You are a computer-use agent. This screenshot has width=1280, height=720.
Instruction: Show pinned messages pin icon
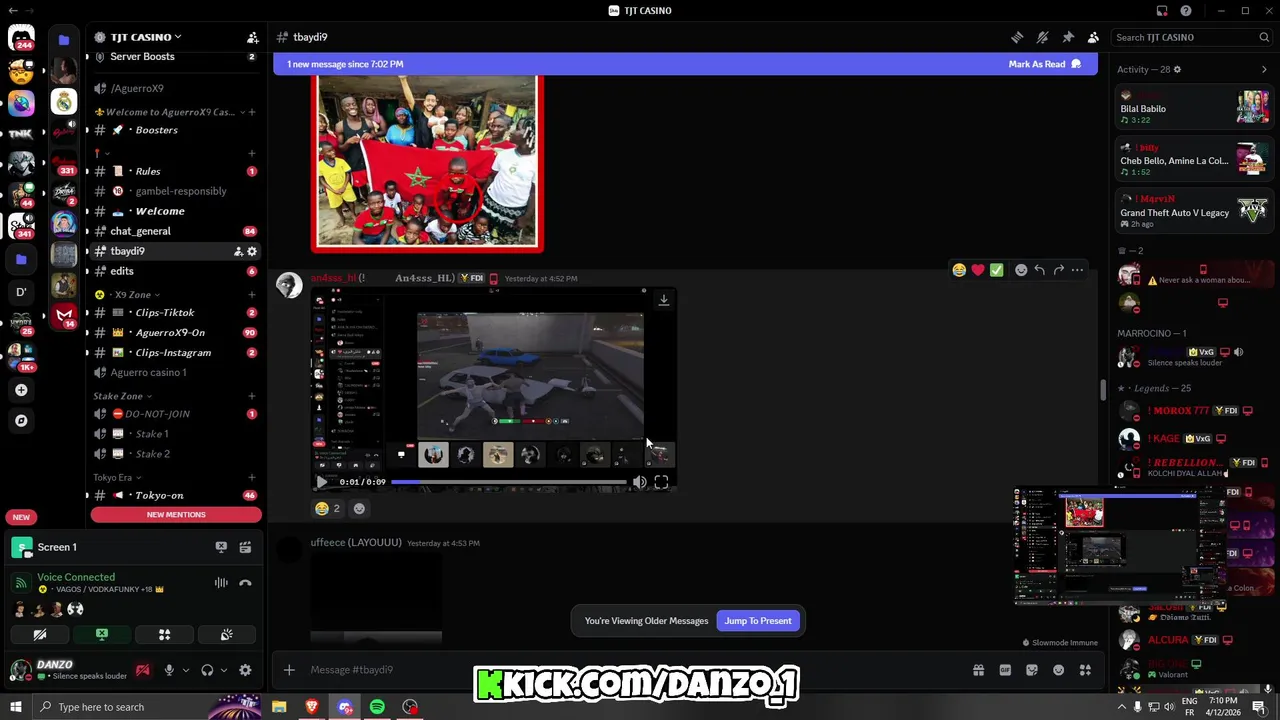(1068, 37)
